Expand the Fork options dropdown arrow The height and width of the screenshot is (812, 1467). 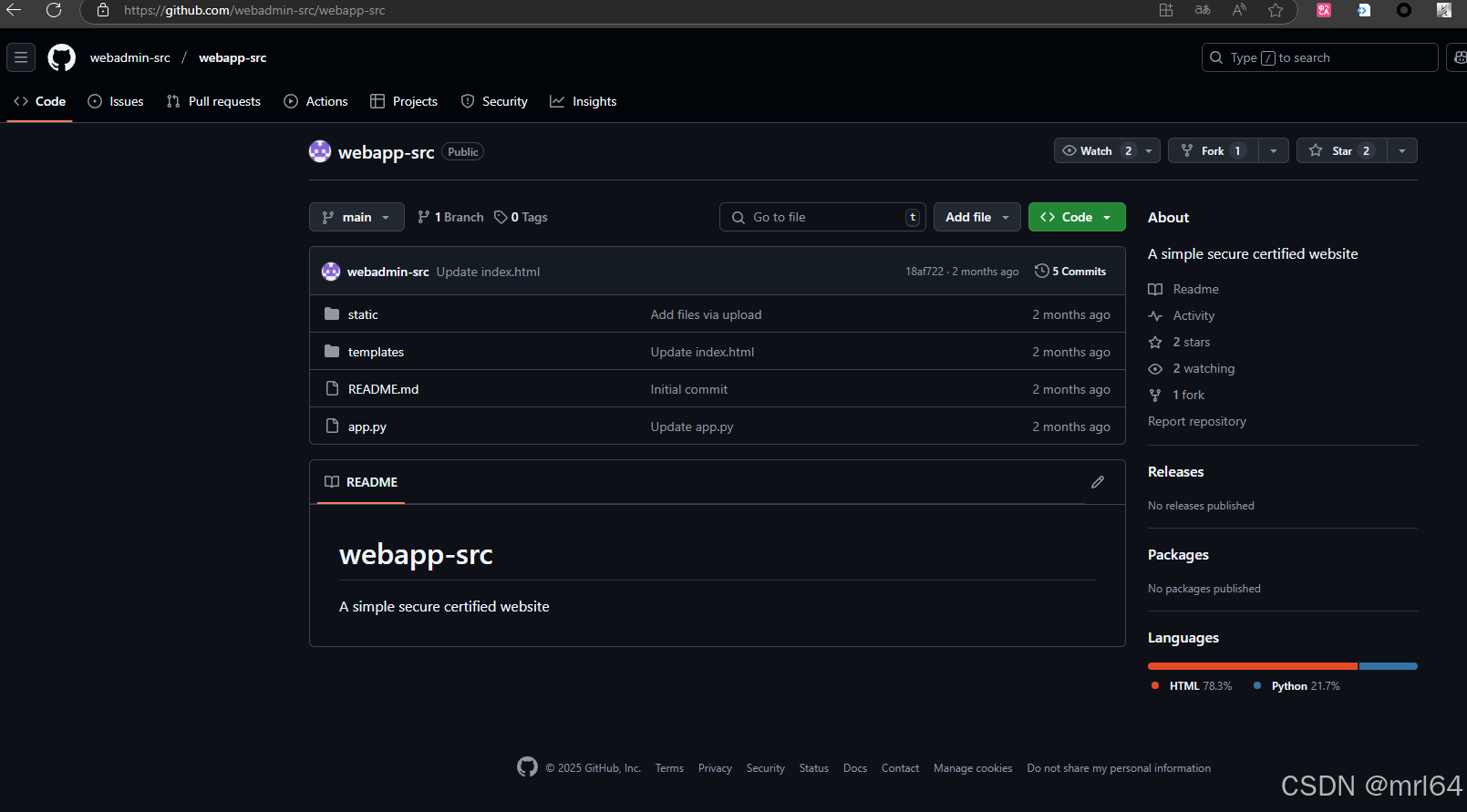[x=1274, y=150]
